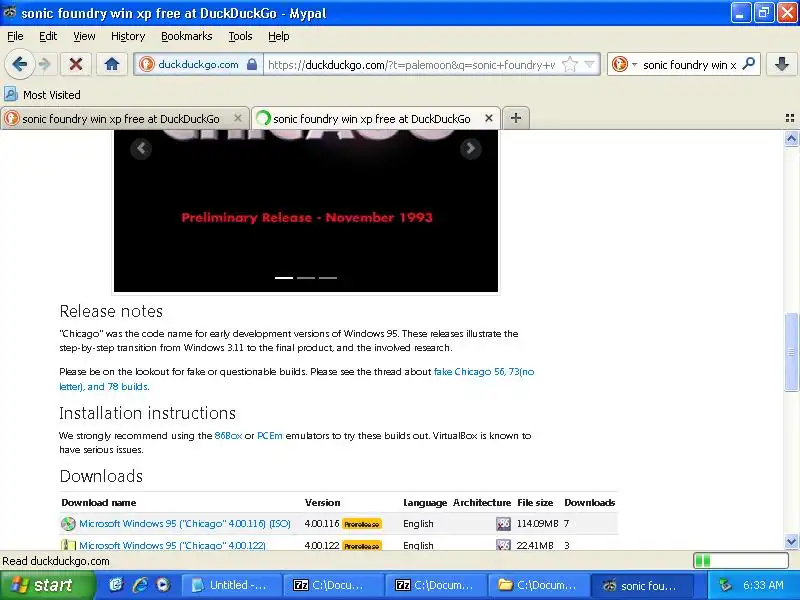This screenshot has height=600, width=800.
Task: Show previous slide in the Chicago image carousel
Action: coord(141,148)
